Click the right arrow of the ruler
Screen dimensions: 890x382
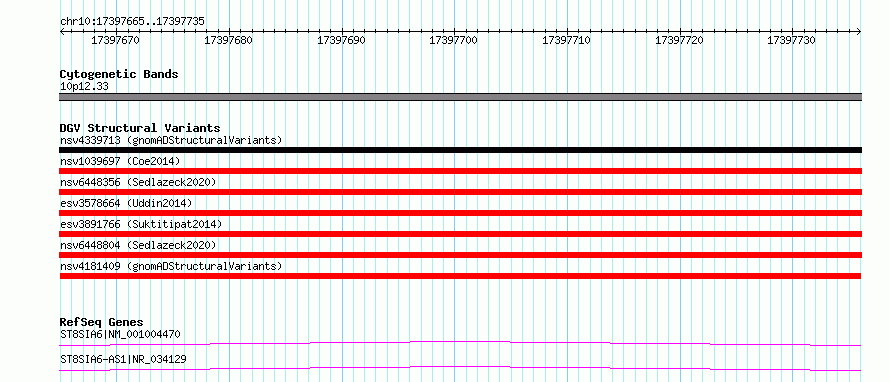click(858, 32)
